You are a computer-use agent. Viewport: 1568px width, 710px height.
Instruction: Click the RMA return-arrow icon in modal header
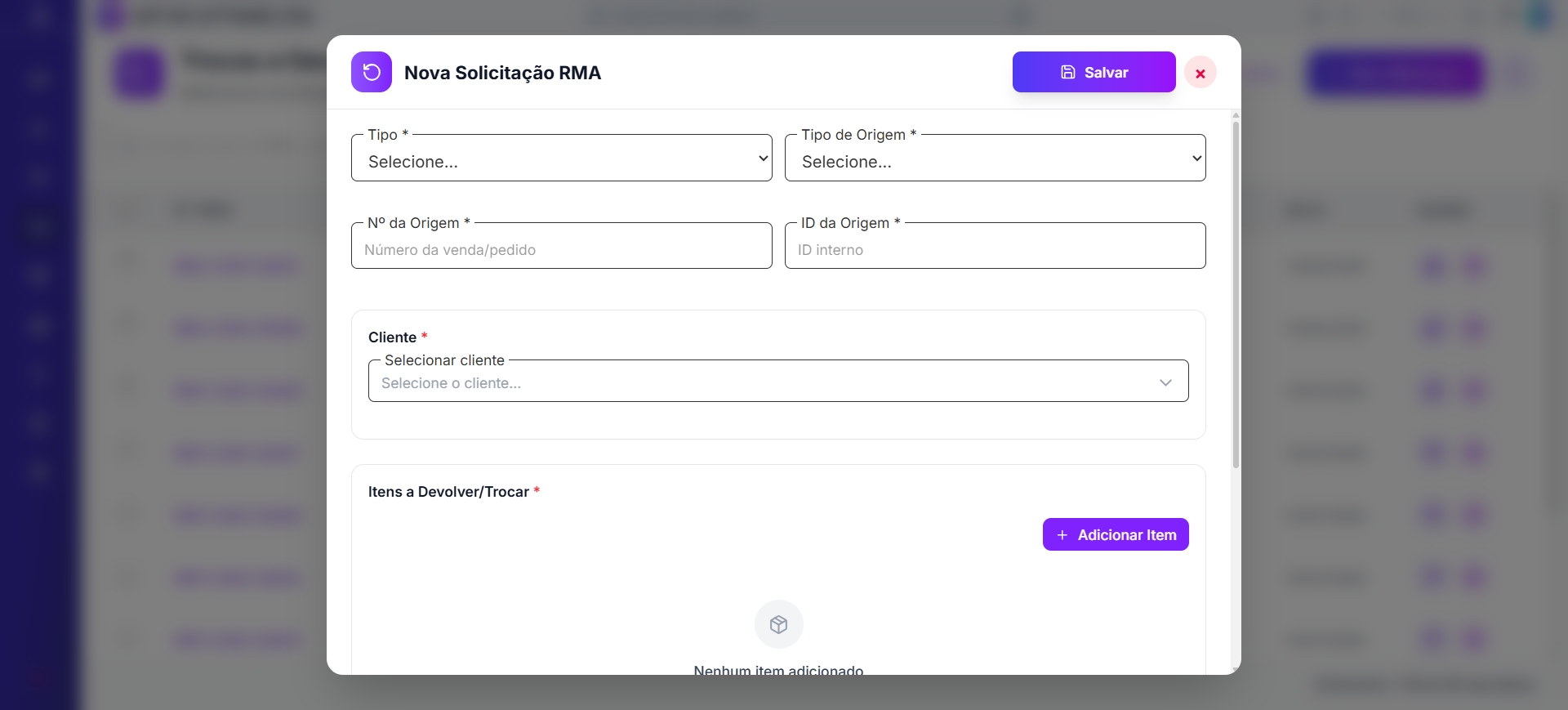click(x=372, y=72)
